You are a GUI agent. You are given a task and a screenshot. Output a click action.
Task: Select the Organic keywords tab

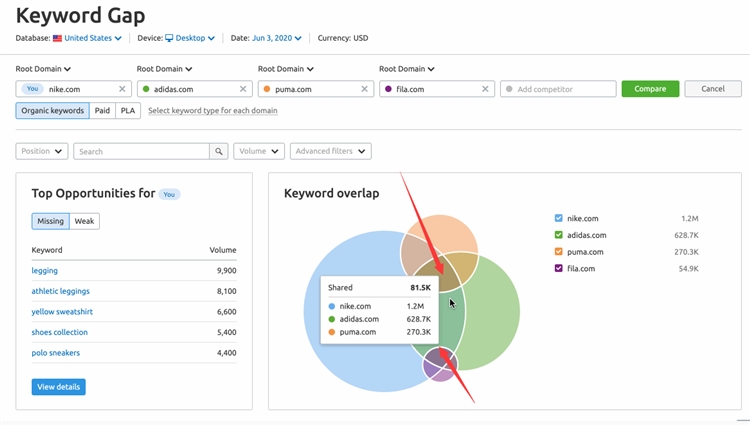pyautogui.click(x=53, y=110)
